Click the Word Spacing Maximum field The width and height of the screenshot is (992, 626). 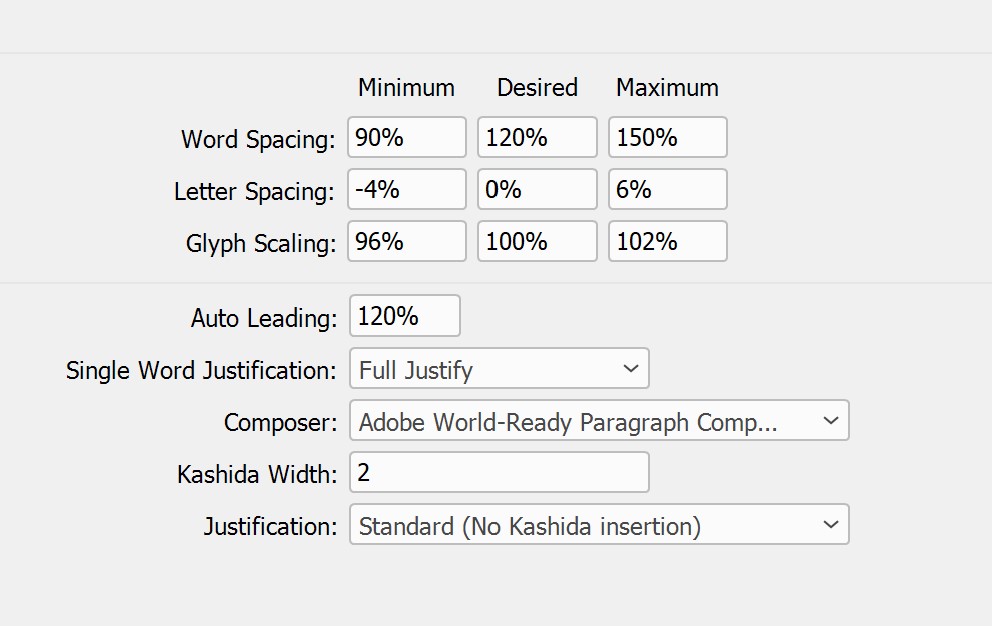point(667,138)
